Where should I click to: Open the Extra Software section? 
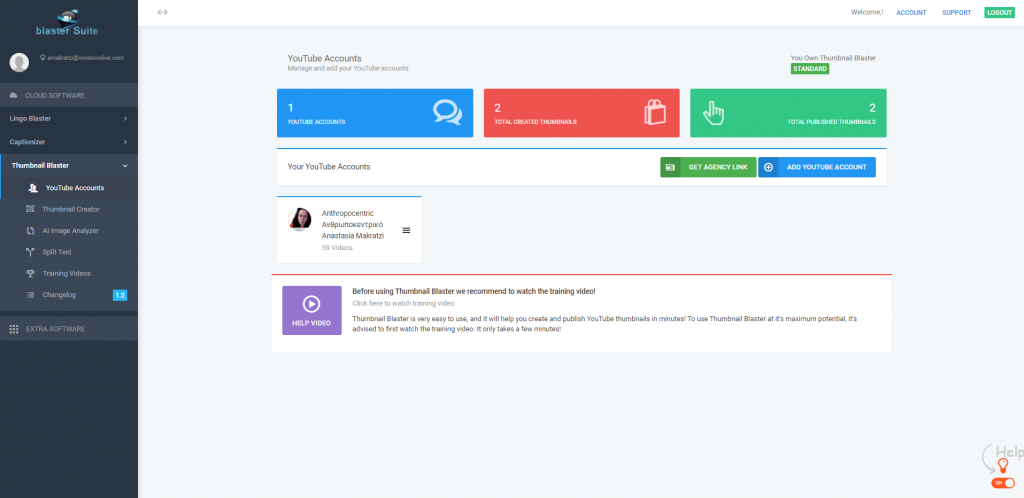click(69, 329)
